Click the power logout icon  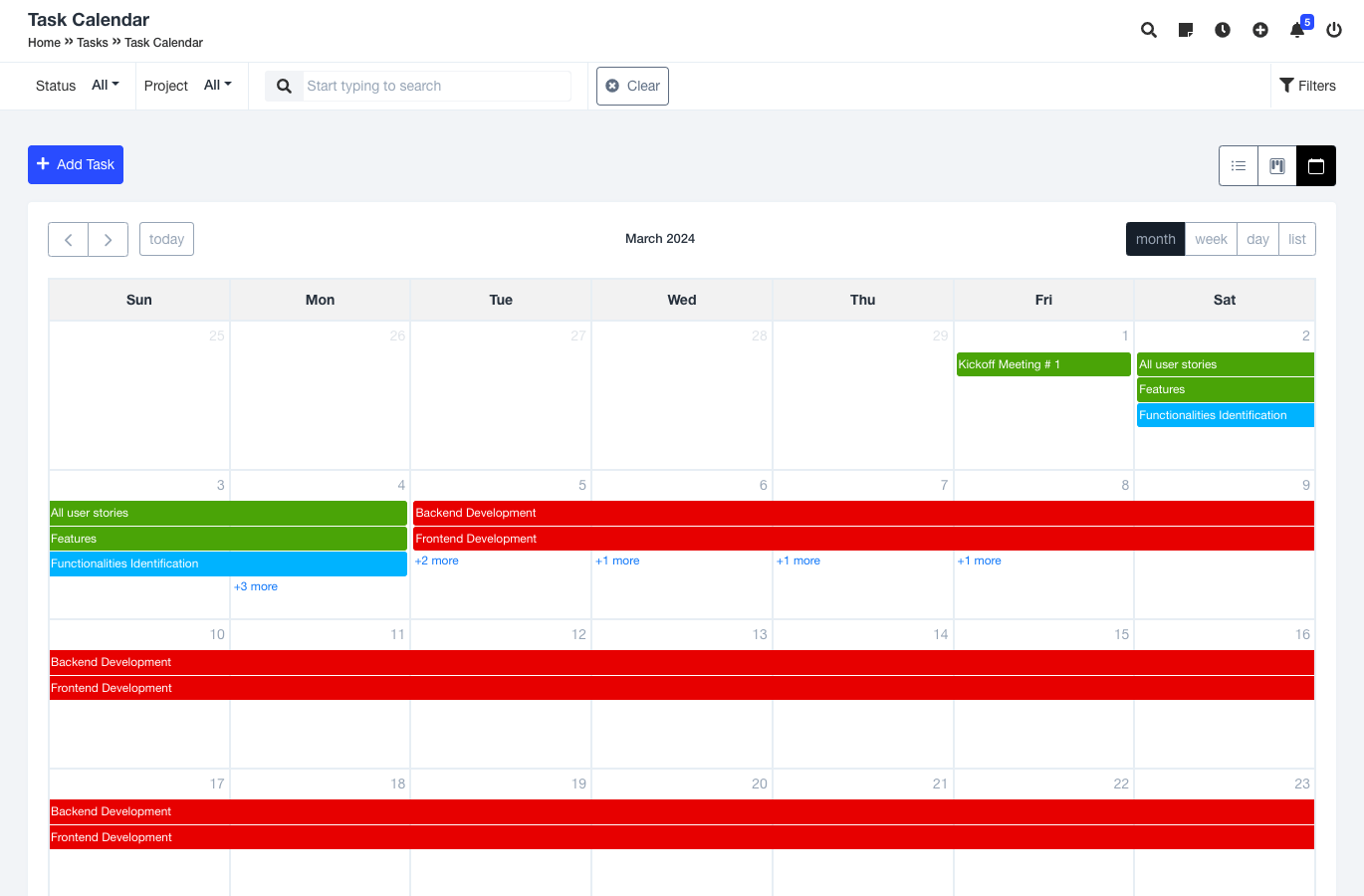point(1334,30)
